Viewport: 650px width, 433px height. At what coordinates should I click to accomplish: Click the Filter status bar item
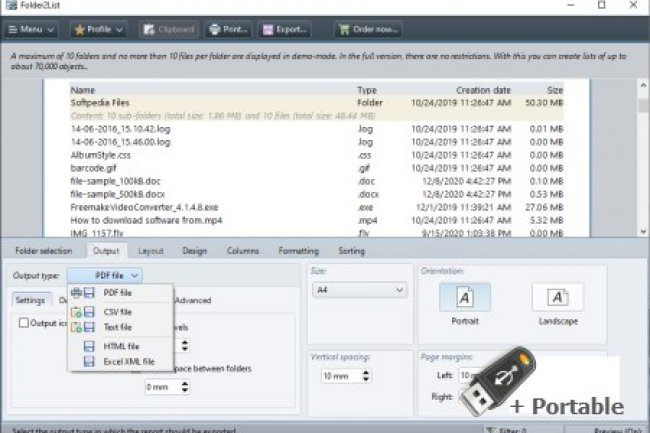pos(523,430)
